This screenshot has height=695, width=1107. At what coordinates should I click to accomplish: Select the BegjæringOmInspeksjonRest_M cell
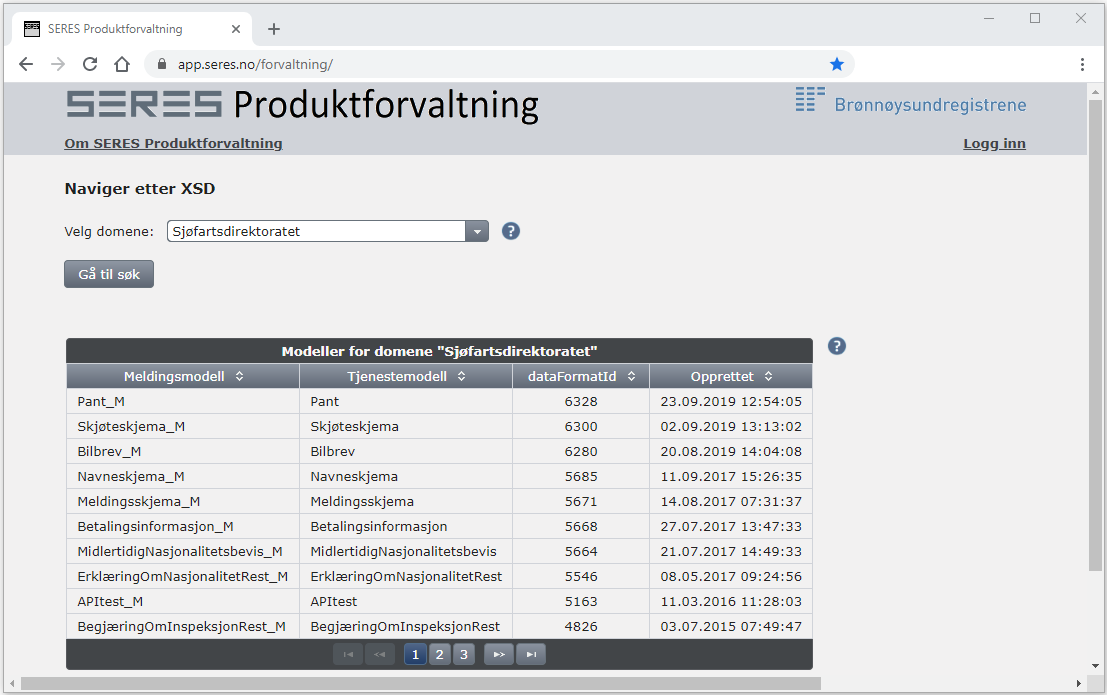point(183,626)
